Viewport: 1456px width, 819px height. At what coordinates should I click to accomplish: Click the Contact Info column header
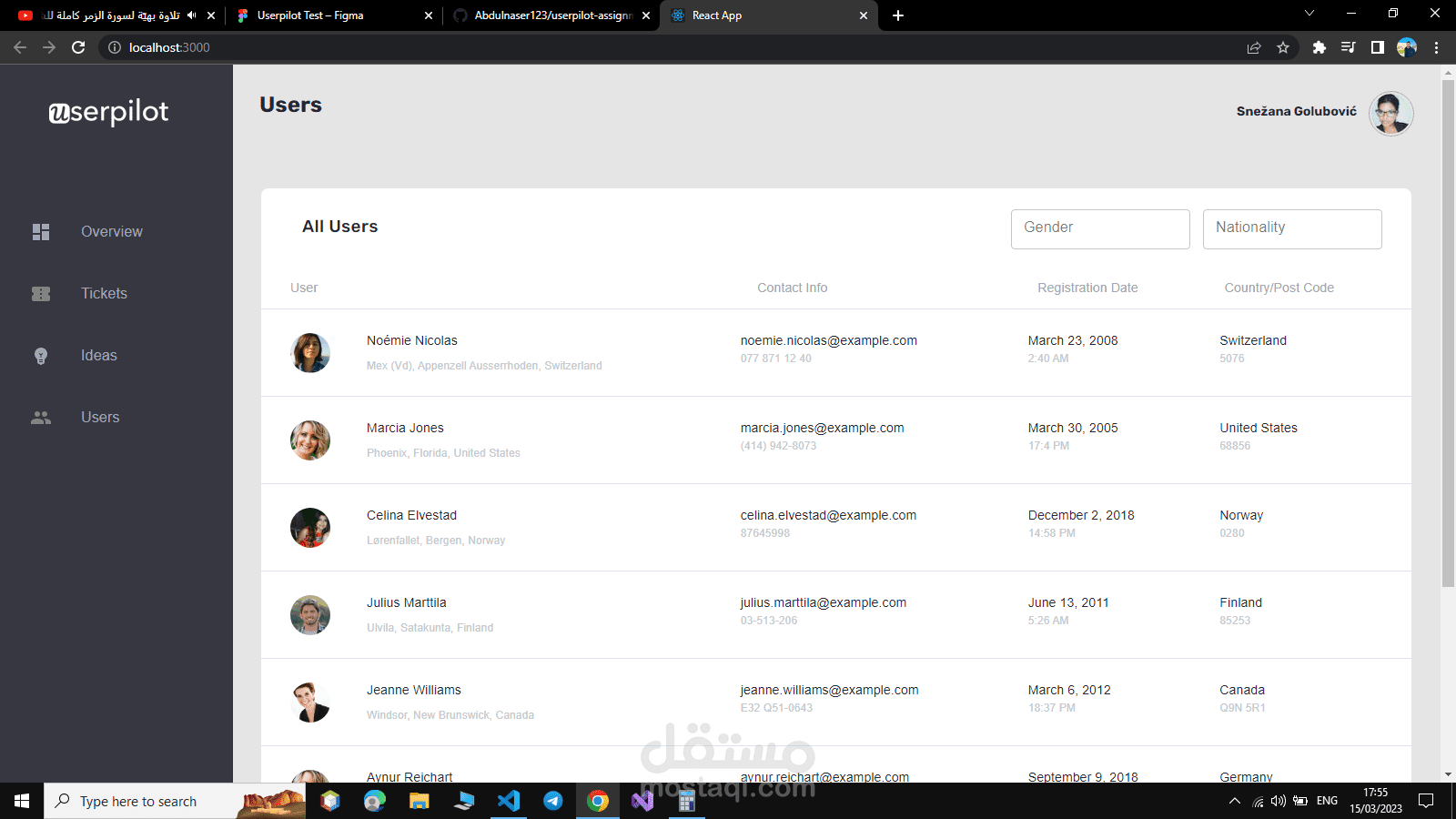[793, 288]
